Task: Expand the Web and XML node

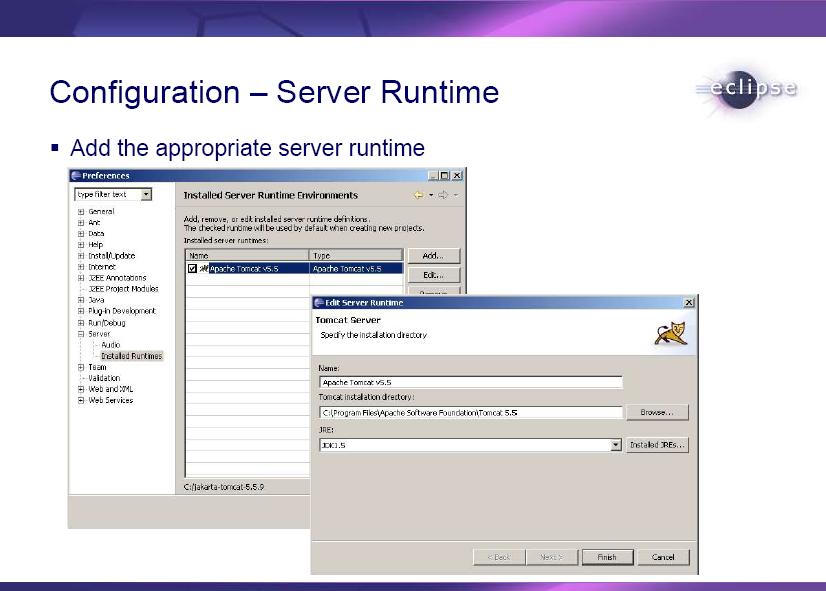Action: click(x=81, y=389)
